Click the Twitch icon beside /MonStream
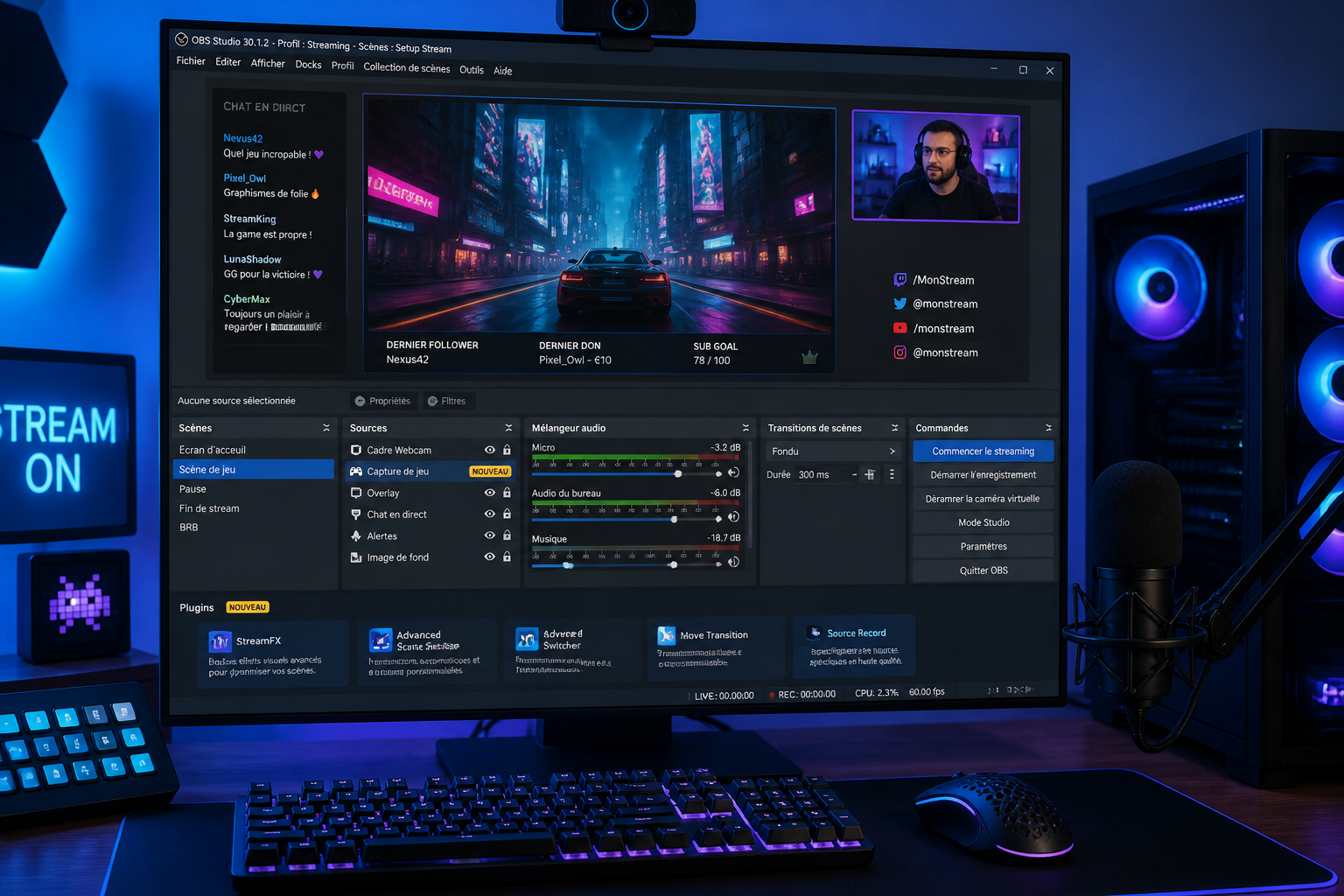This screenshot has width=1344, height=896. 899,280
